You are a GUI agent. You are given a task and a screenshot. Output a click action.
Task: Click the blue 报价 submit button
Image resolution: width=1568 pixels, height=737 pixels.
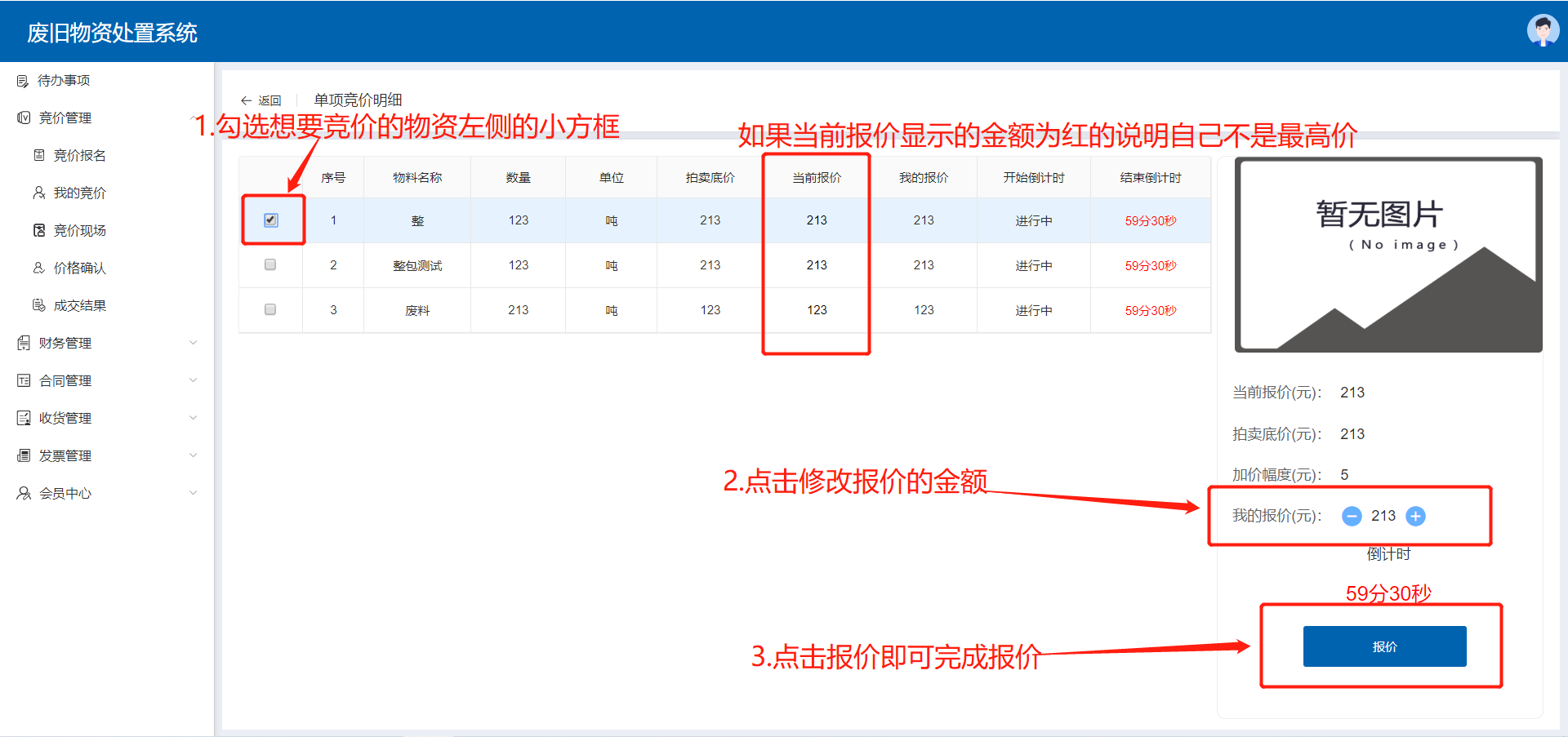click(1384, 646)
